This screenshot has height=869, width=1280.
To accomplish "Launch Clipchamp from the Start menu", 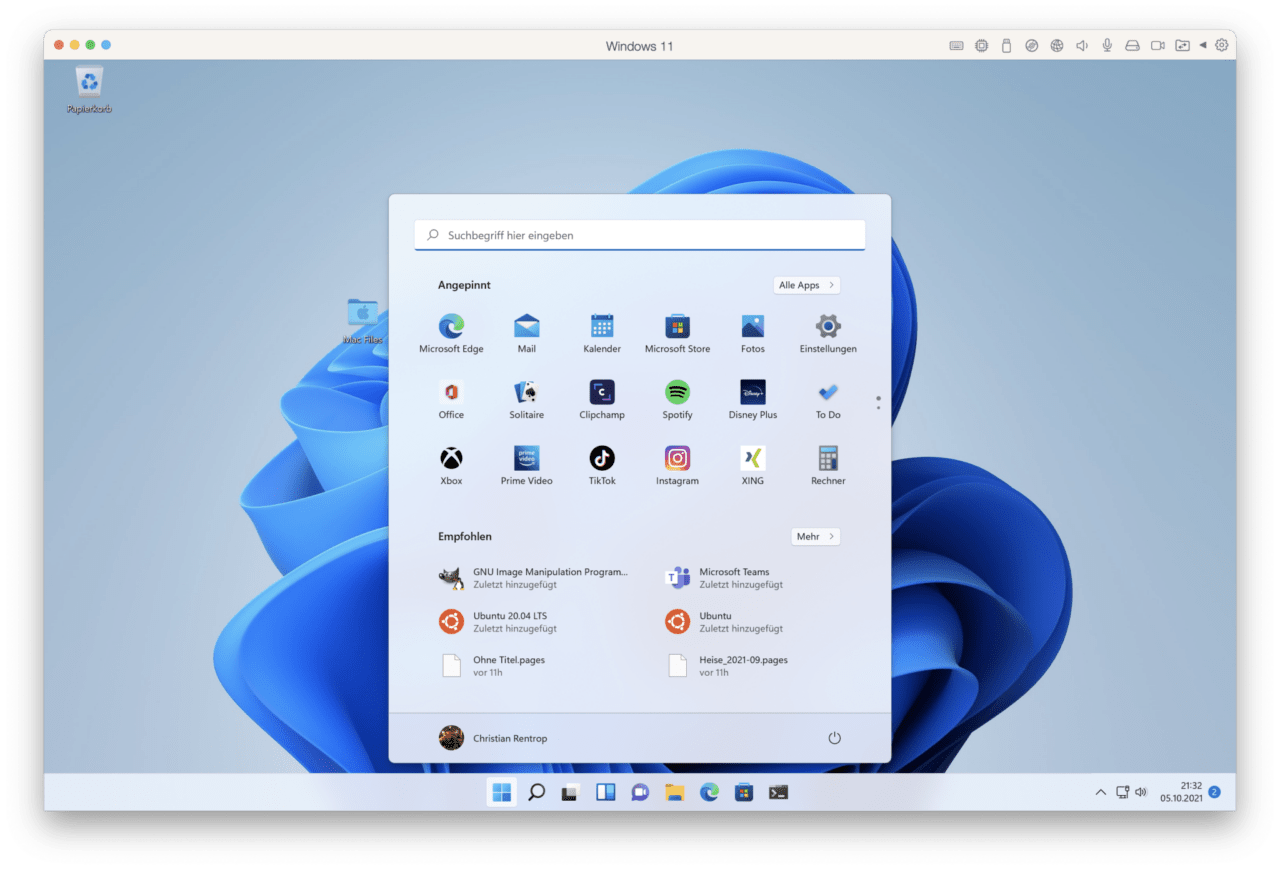I will (x=602, y=399).
